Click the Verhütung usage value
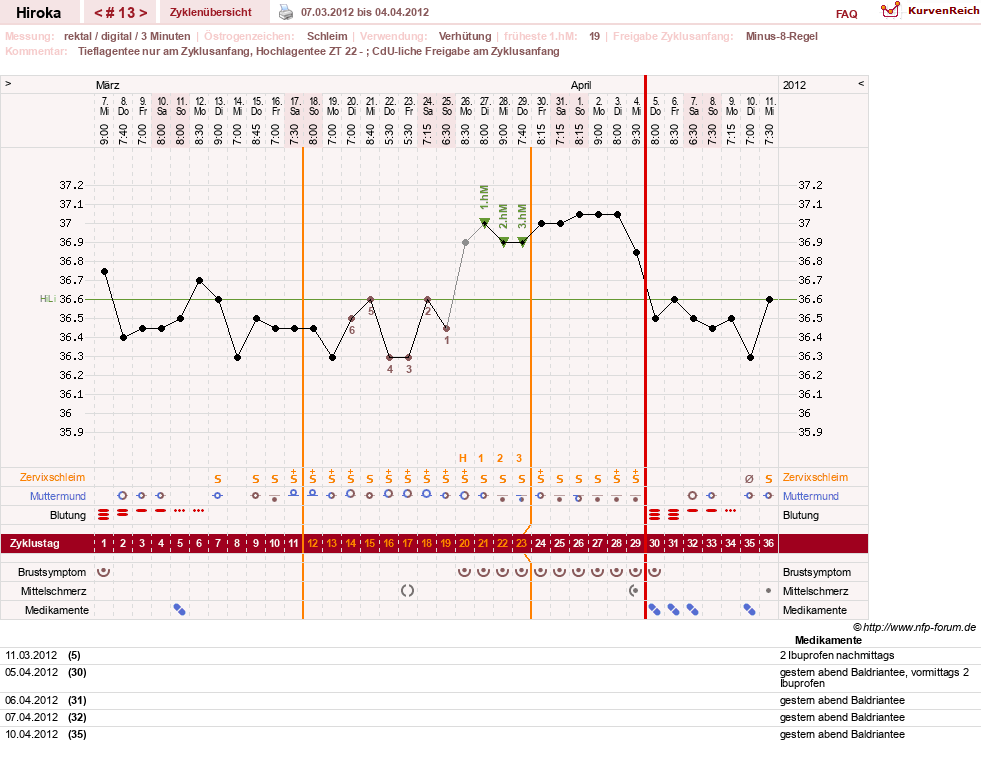The height and width of the screenshot is (773, 981). coord(465,36)
